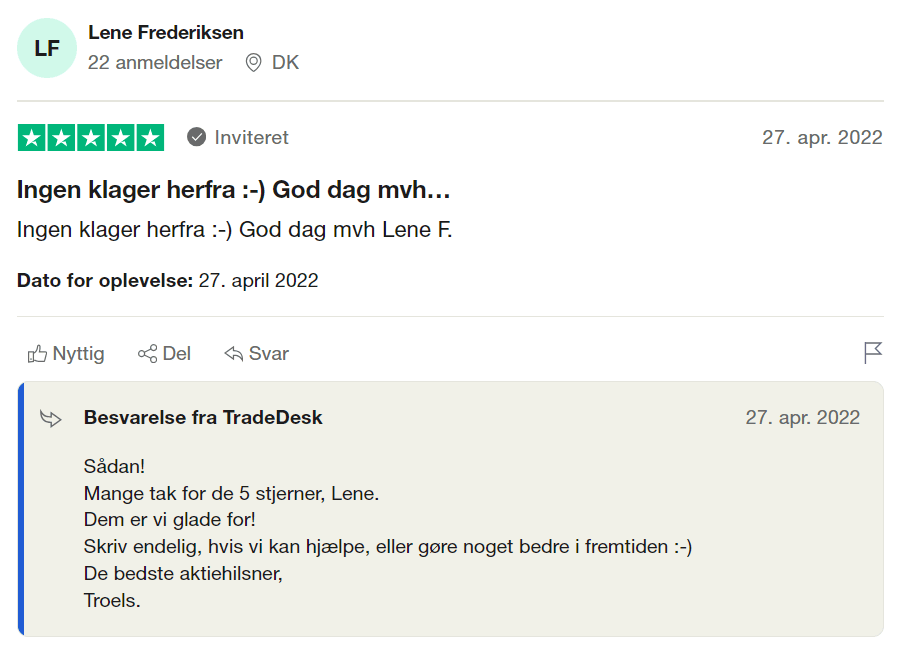This screenshot has width=897, height=651.
Task: Click the fifth green star
Action: click(x=150, y=138)
